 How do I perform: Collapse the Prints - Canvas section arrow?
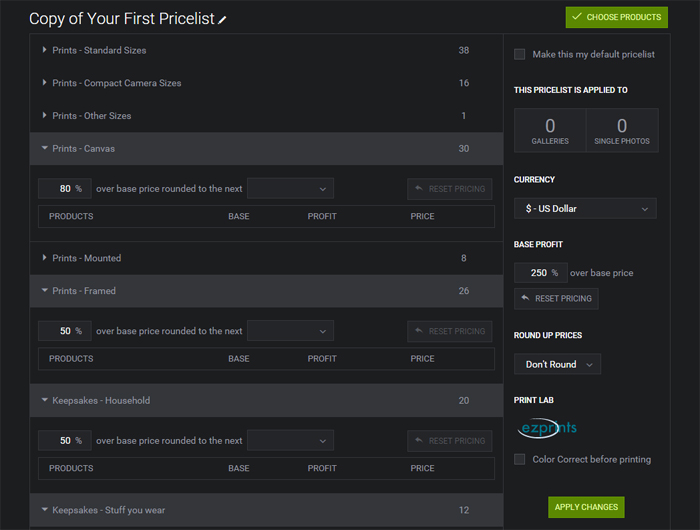point(45,148)
